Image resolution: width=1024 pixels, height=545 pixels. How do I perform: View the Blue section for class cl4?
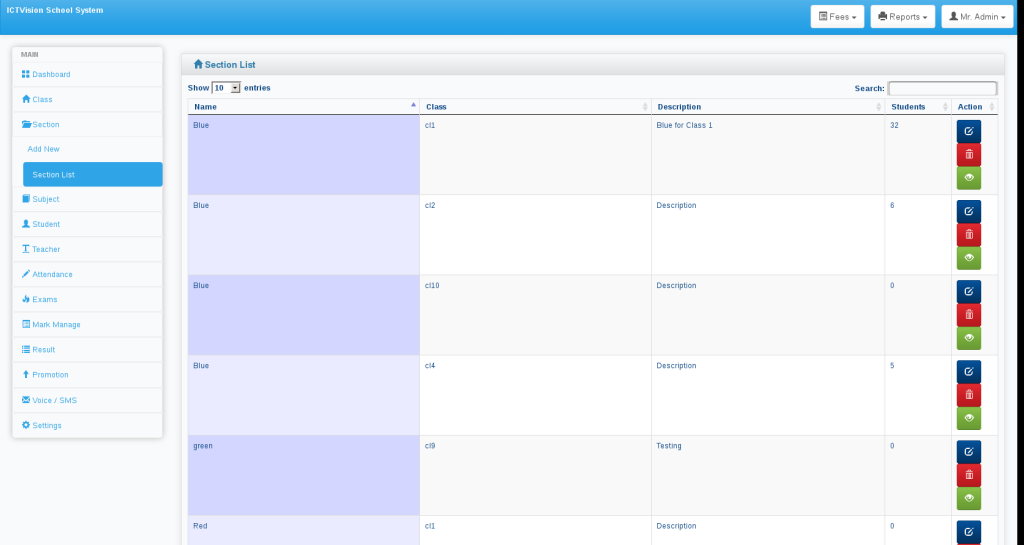click(x=968, y=419)
